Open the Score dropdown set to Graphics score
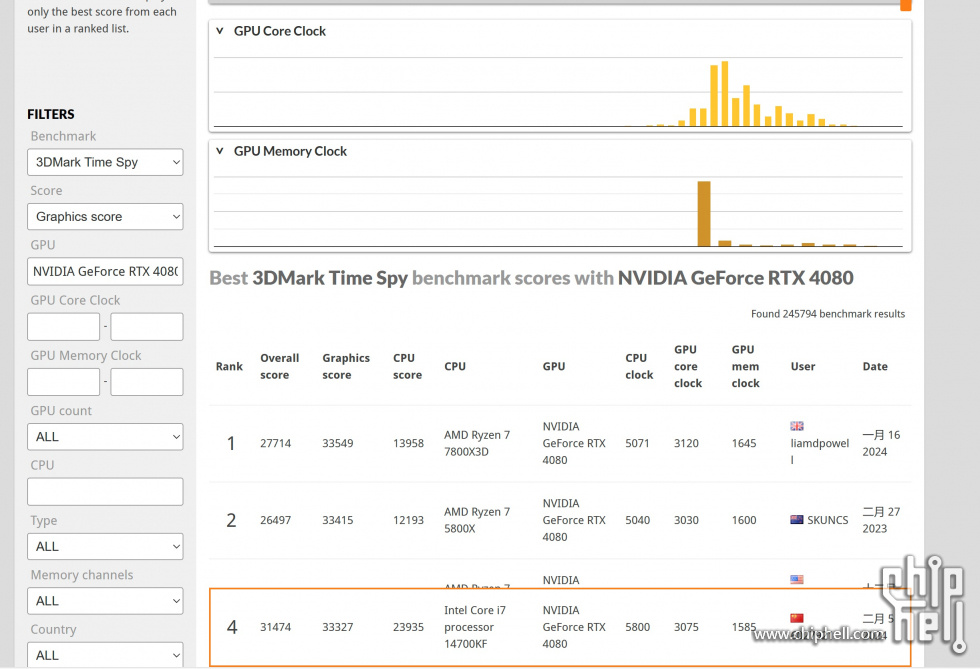 (x=105, y=216)
